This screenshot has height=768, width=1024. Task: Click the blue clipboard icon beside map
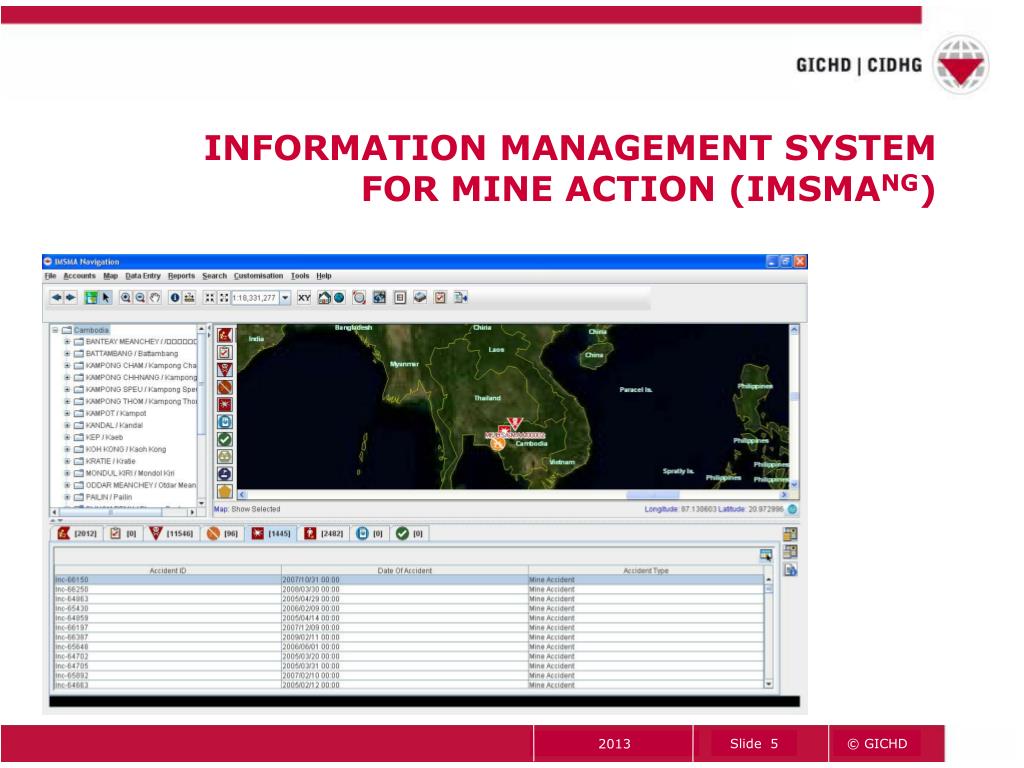click(225, 423)
